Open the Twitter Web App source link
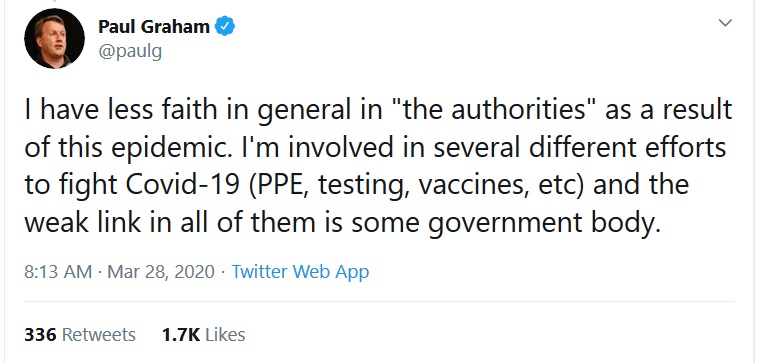757x363 pixels. (x=300, y=271)
